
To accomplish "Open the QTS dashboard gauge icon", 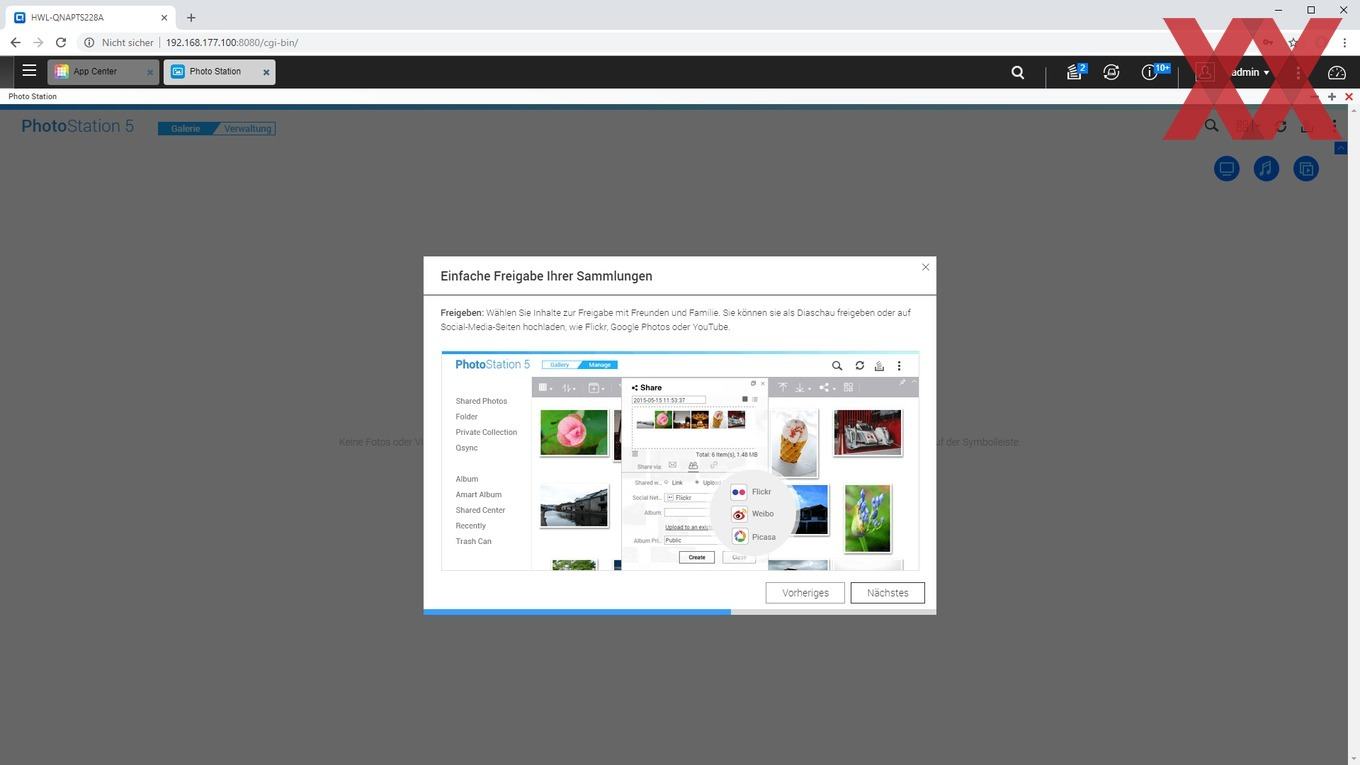I will [1337, 72].
